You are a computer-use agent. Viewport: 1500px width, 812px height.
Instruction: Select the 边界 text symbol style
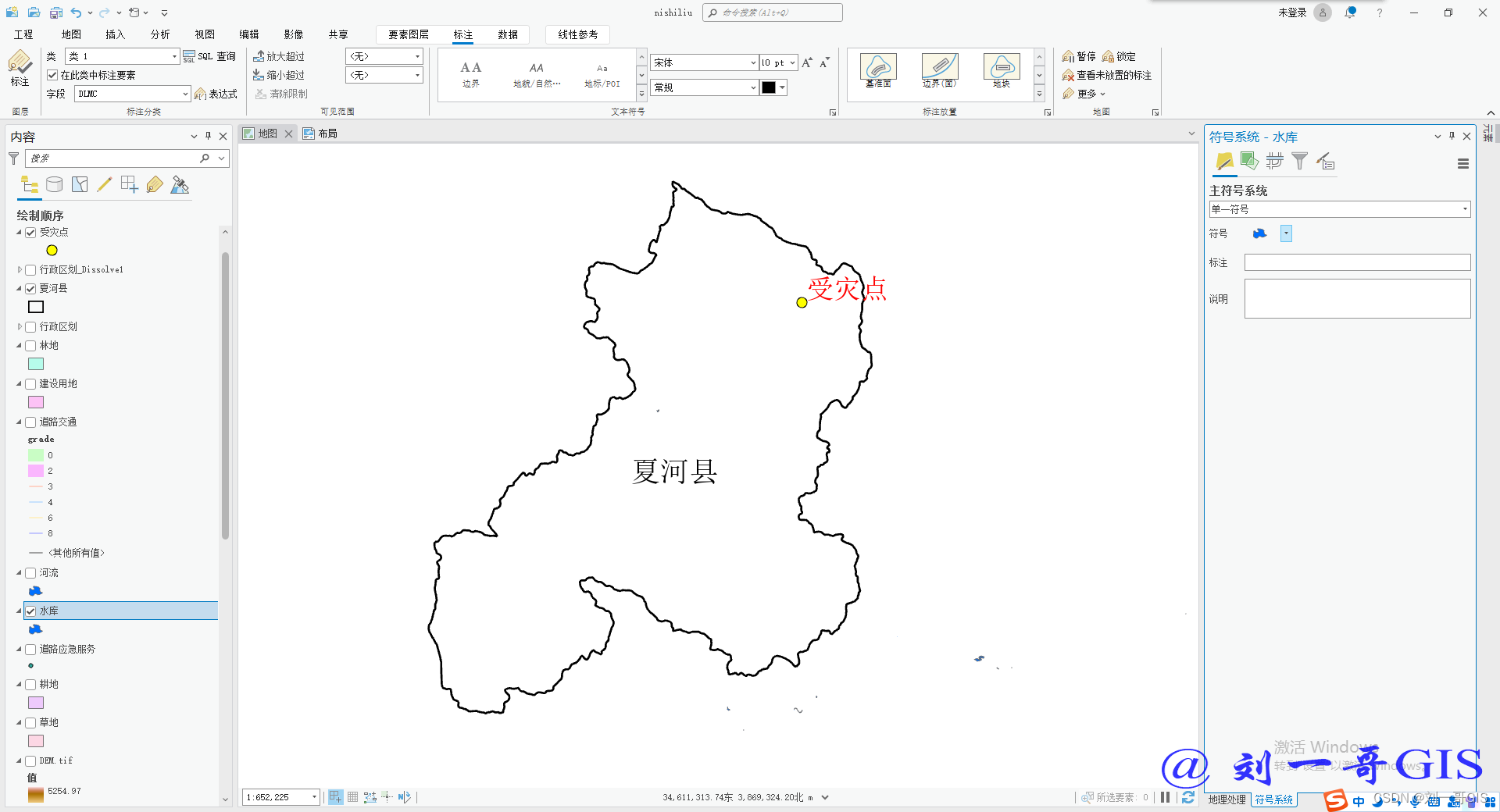tap(471, 74)
